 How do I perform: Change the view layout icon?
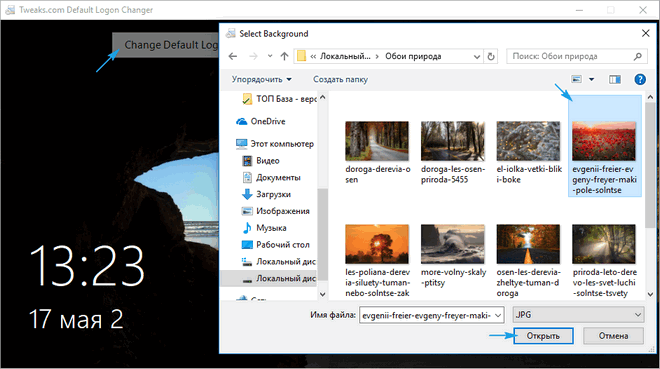(x=576, y=79)
